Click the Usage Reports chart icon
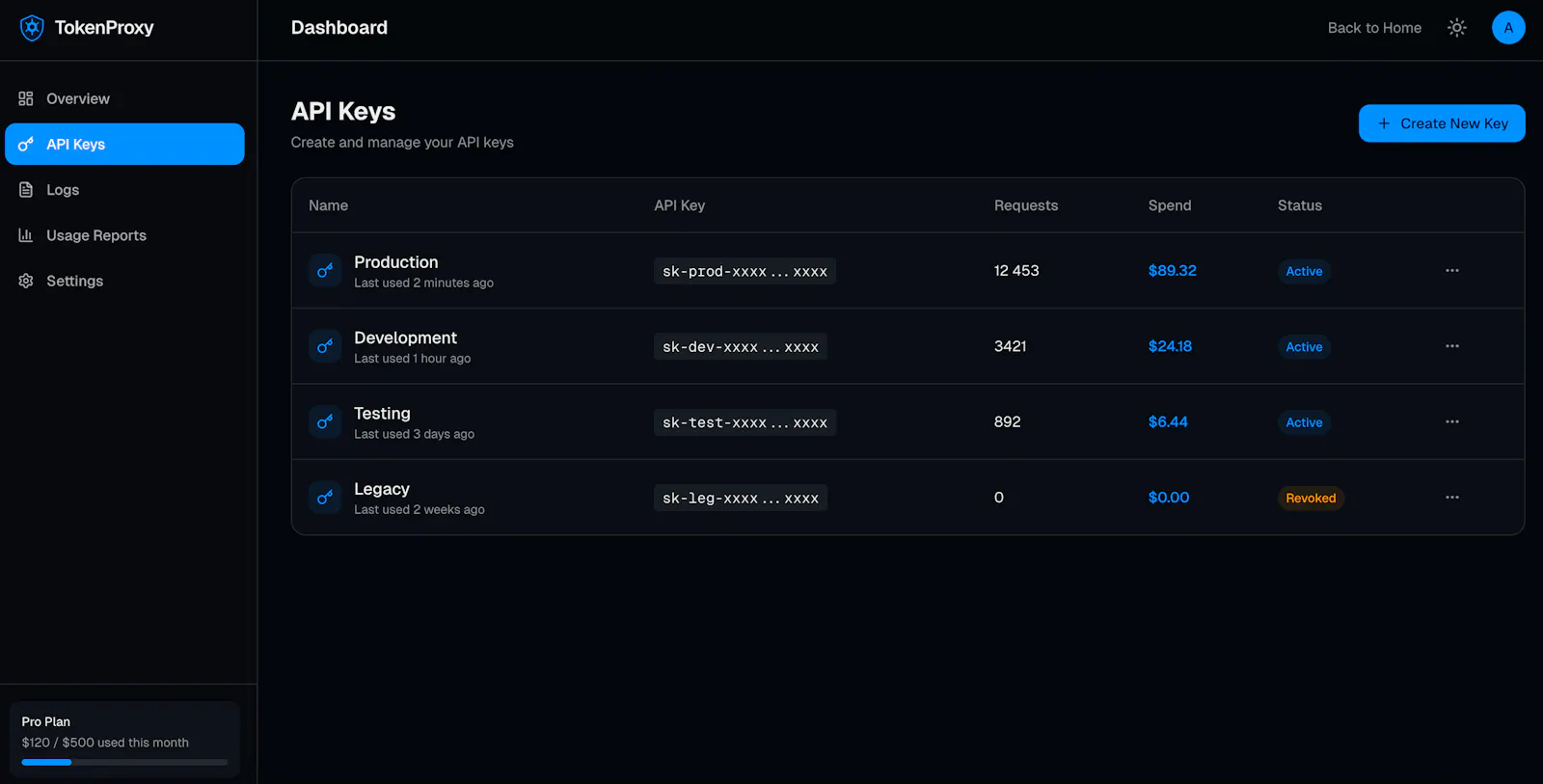Viewport: 1543px width, 784px height. click(x=26, y=235)
